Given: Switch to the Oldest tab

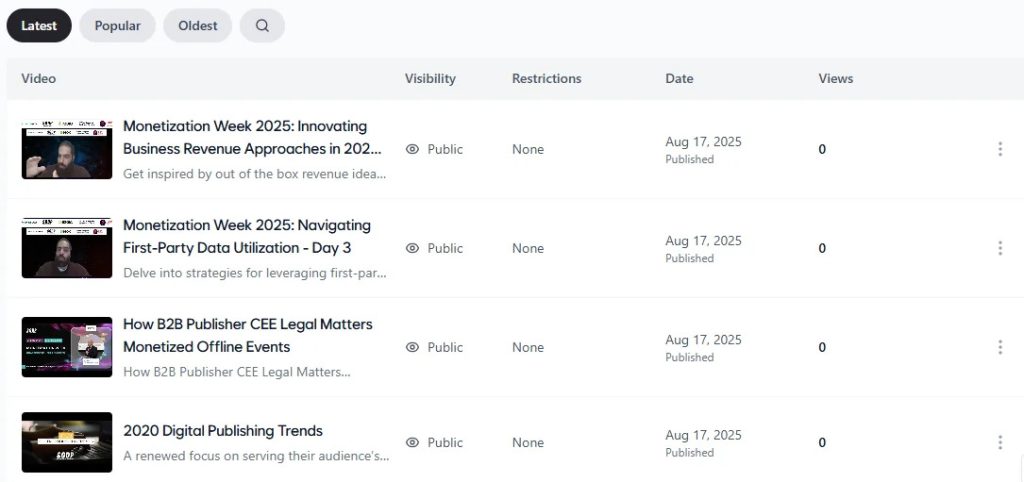Looking at the screenshot, I should (x=198, y=26).
